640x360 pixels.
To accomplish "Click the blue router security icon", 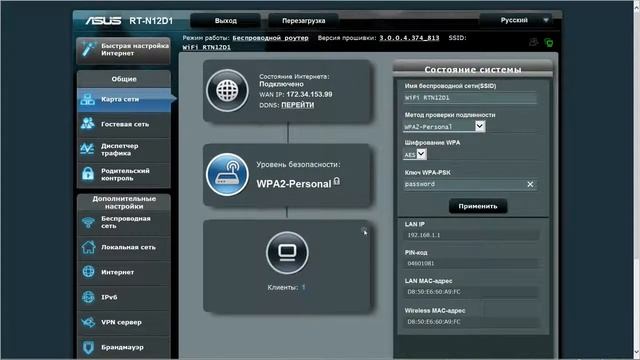I will (227, 175).
